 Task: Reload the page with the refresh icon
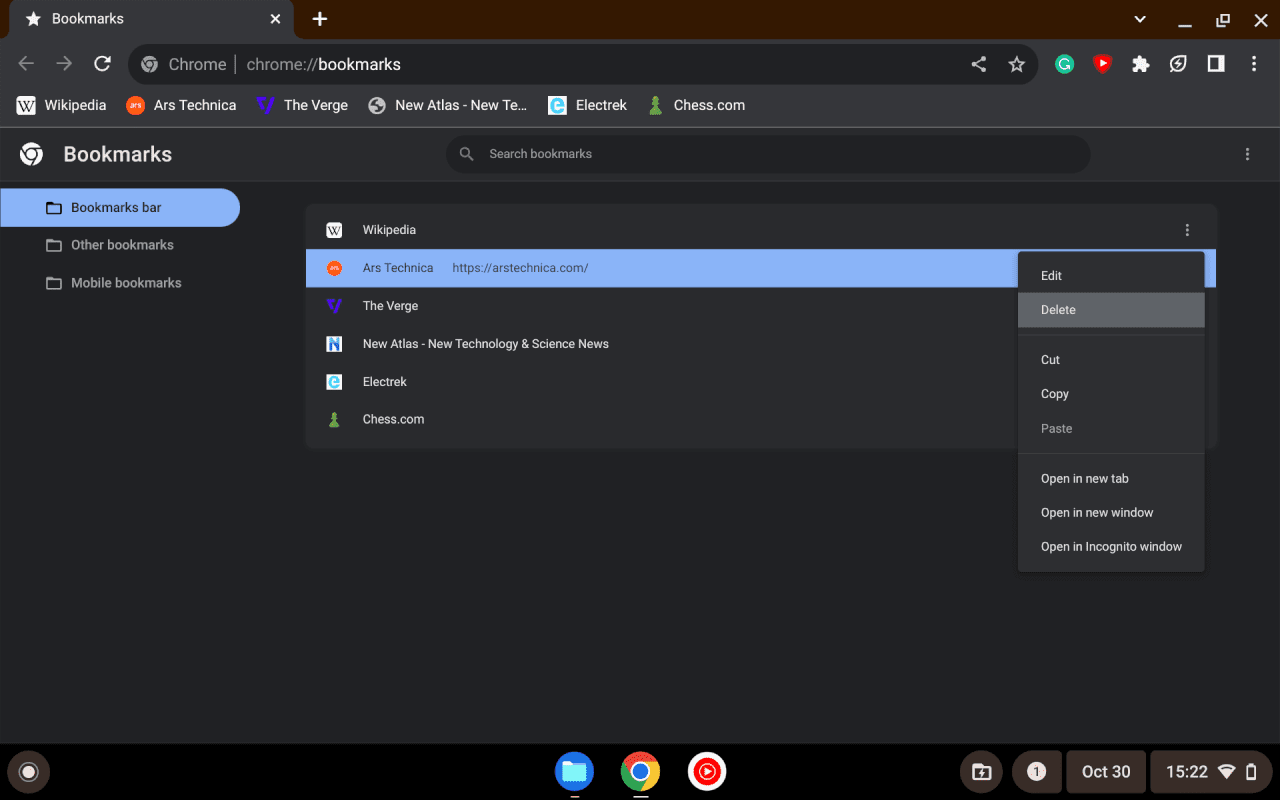pos(102,64)
